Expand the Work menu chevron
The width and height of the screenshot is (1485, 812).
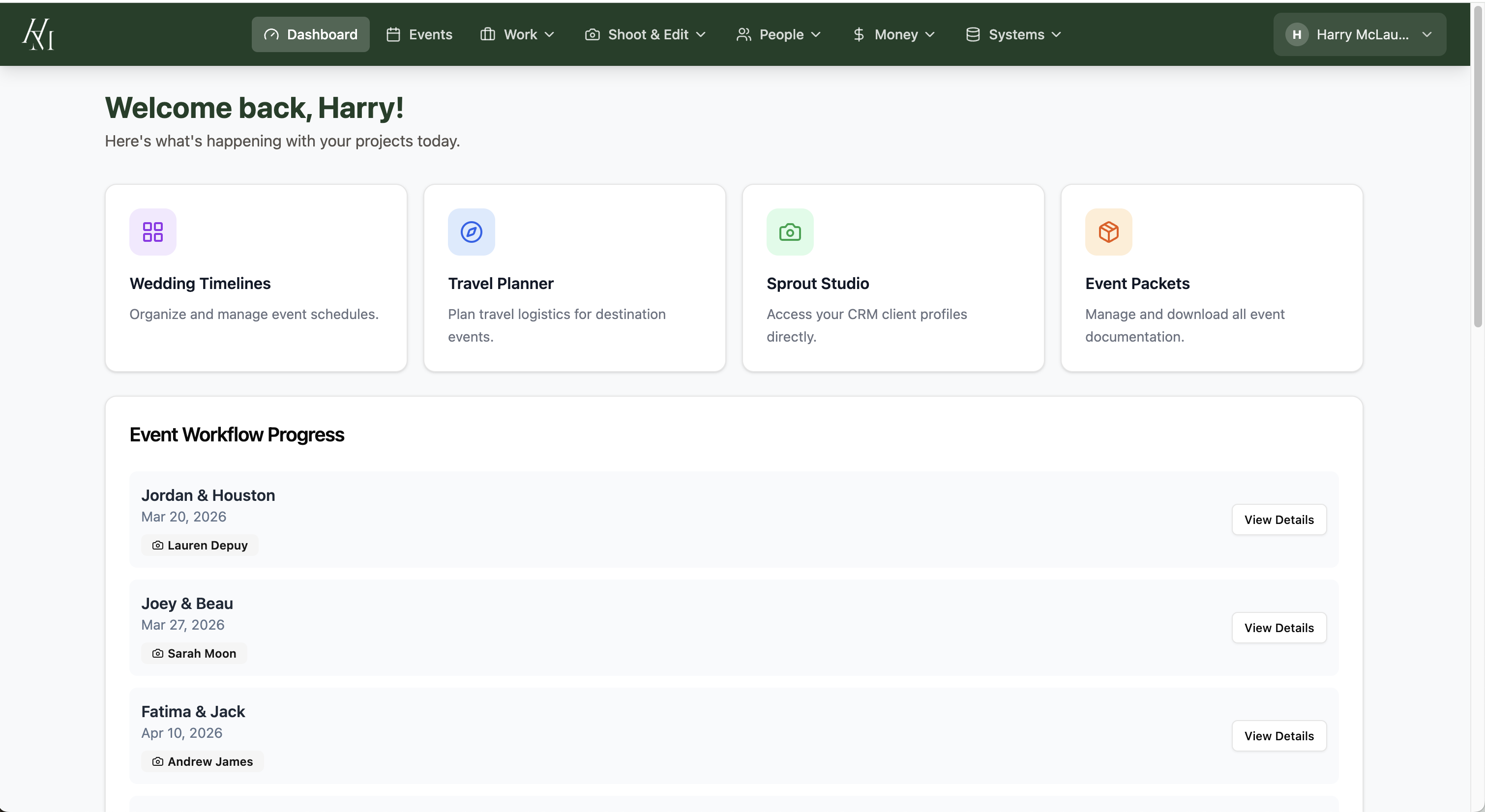coord(549,34)
